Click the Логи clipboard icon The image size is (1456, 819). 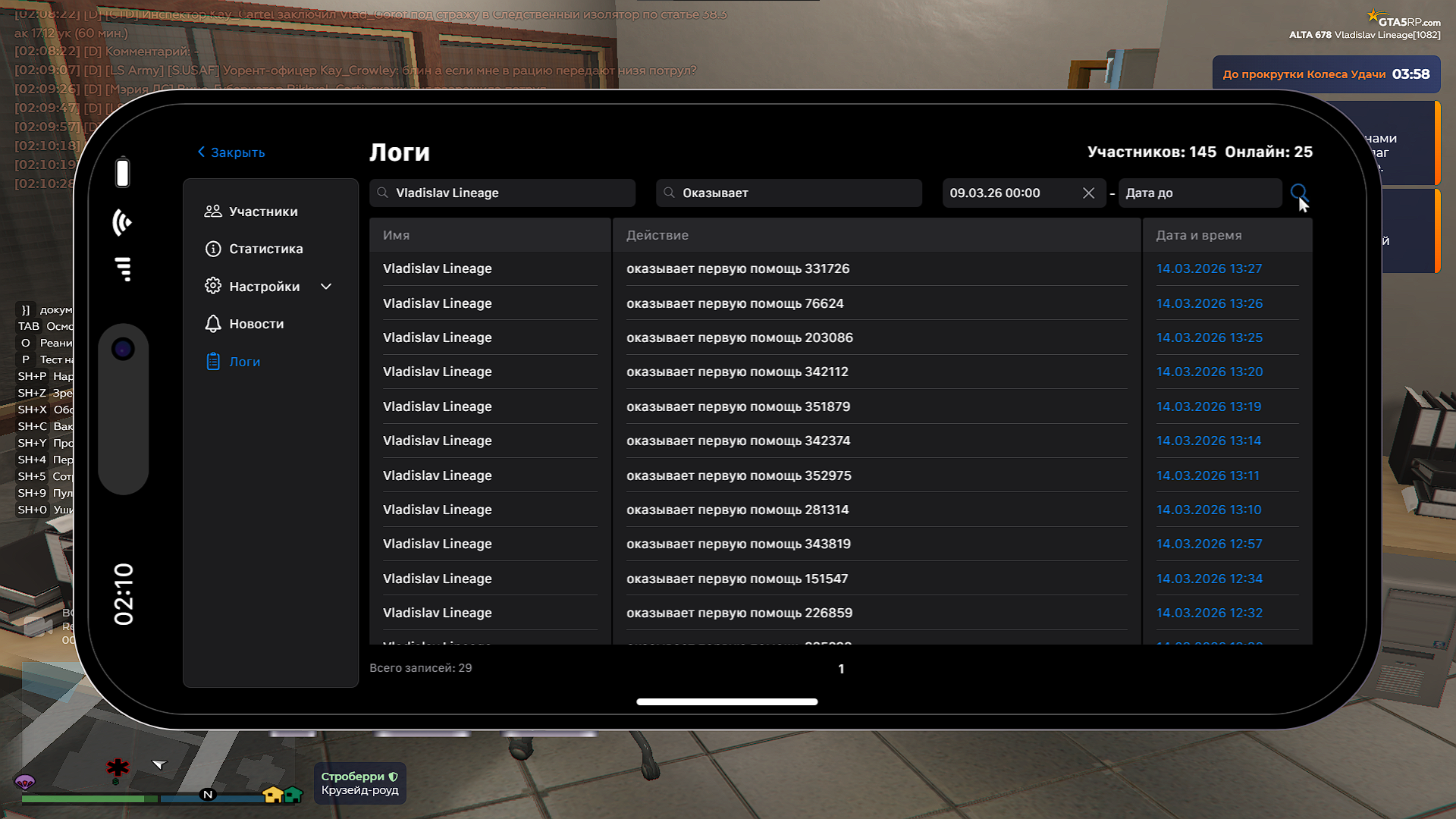coord(213,362)
